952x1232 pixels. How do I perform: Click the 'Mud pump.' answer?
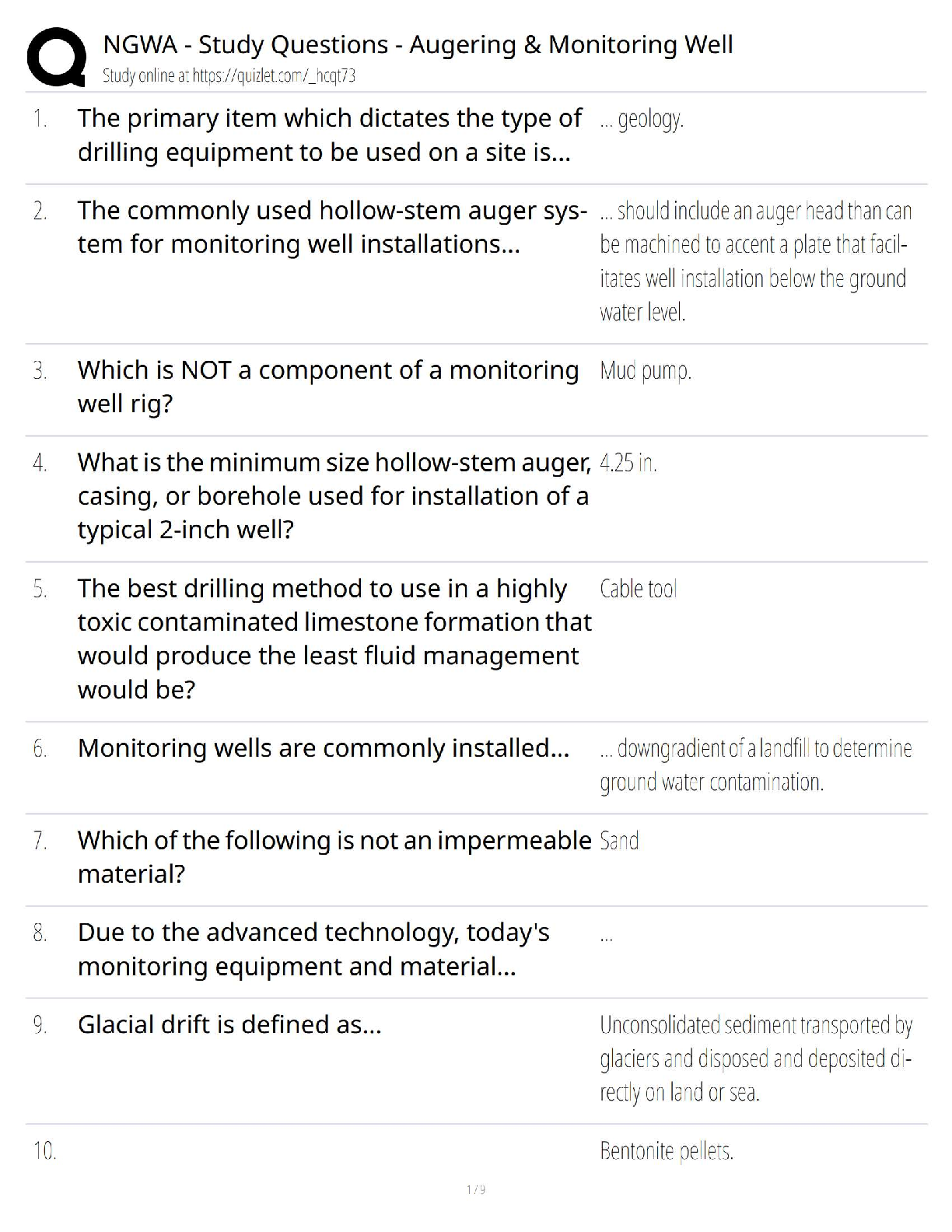pyautogui.click(x=646, y=371)
